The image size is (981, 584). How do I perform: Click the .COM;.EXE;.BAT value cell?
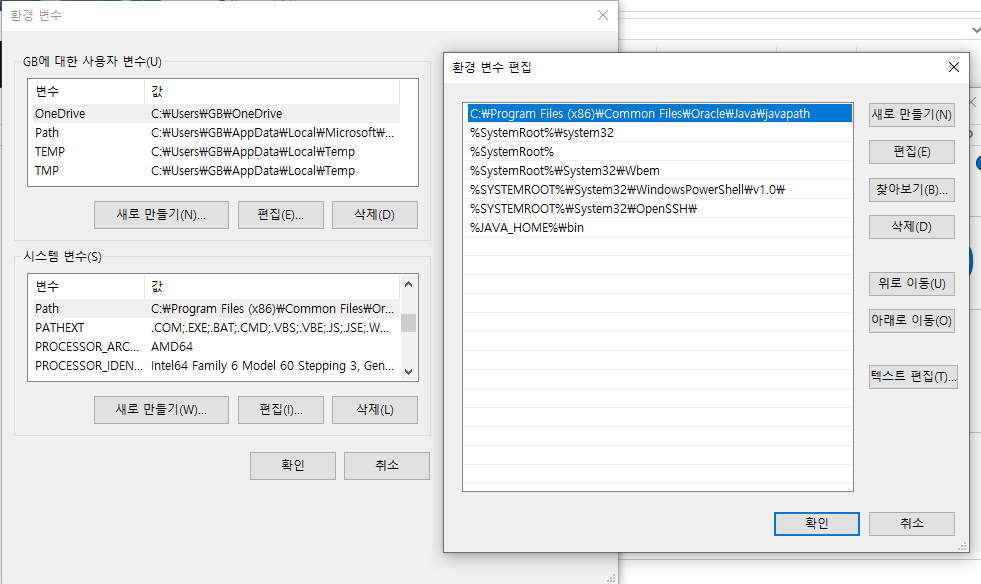[x=270, y=327]
